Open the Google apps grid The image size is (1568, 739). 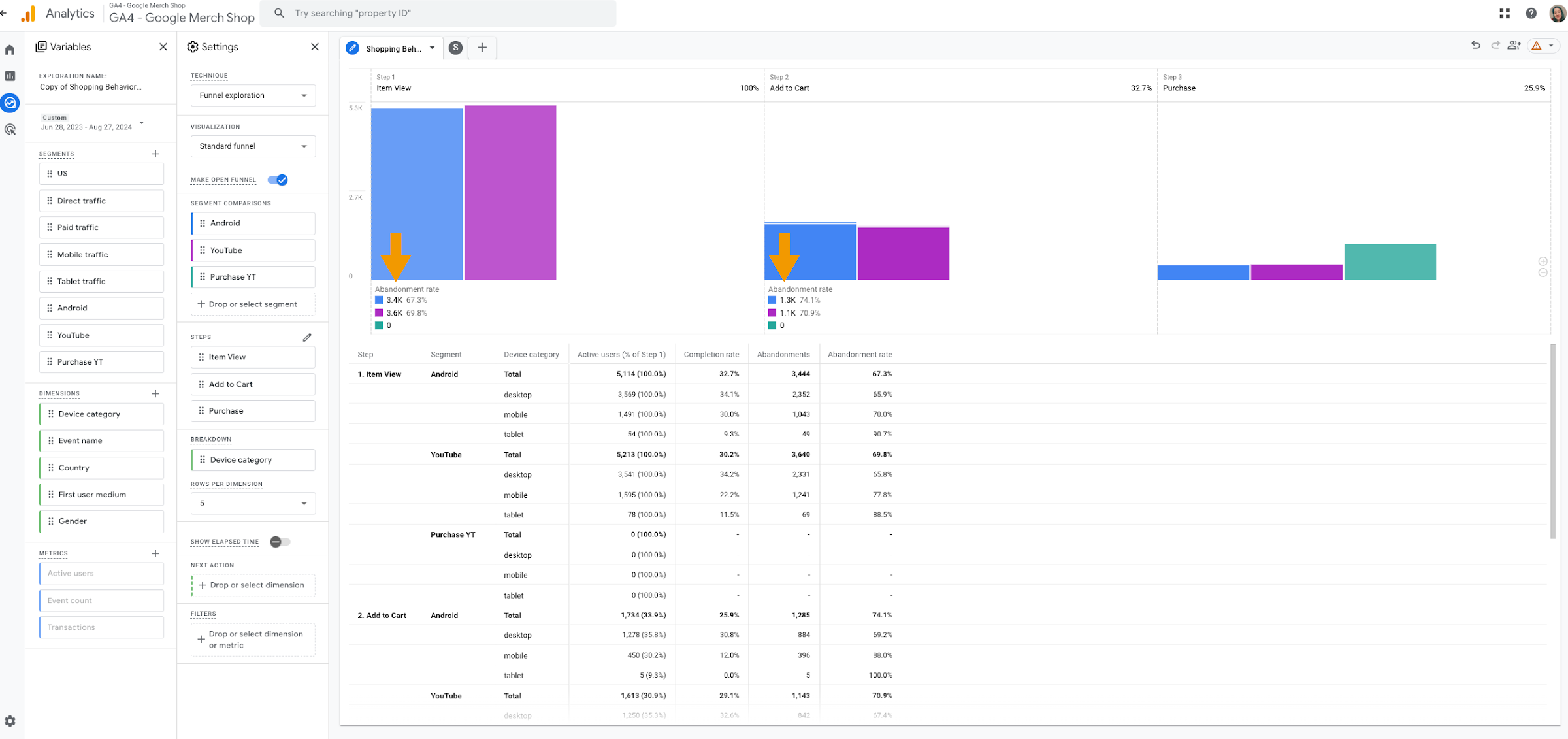[1505, 13]
